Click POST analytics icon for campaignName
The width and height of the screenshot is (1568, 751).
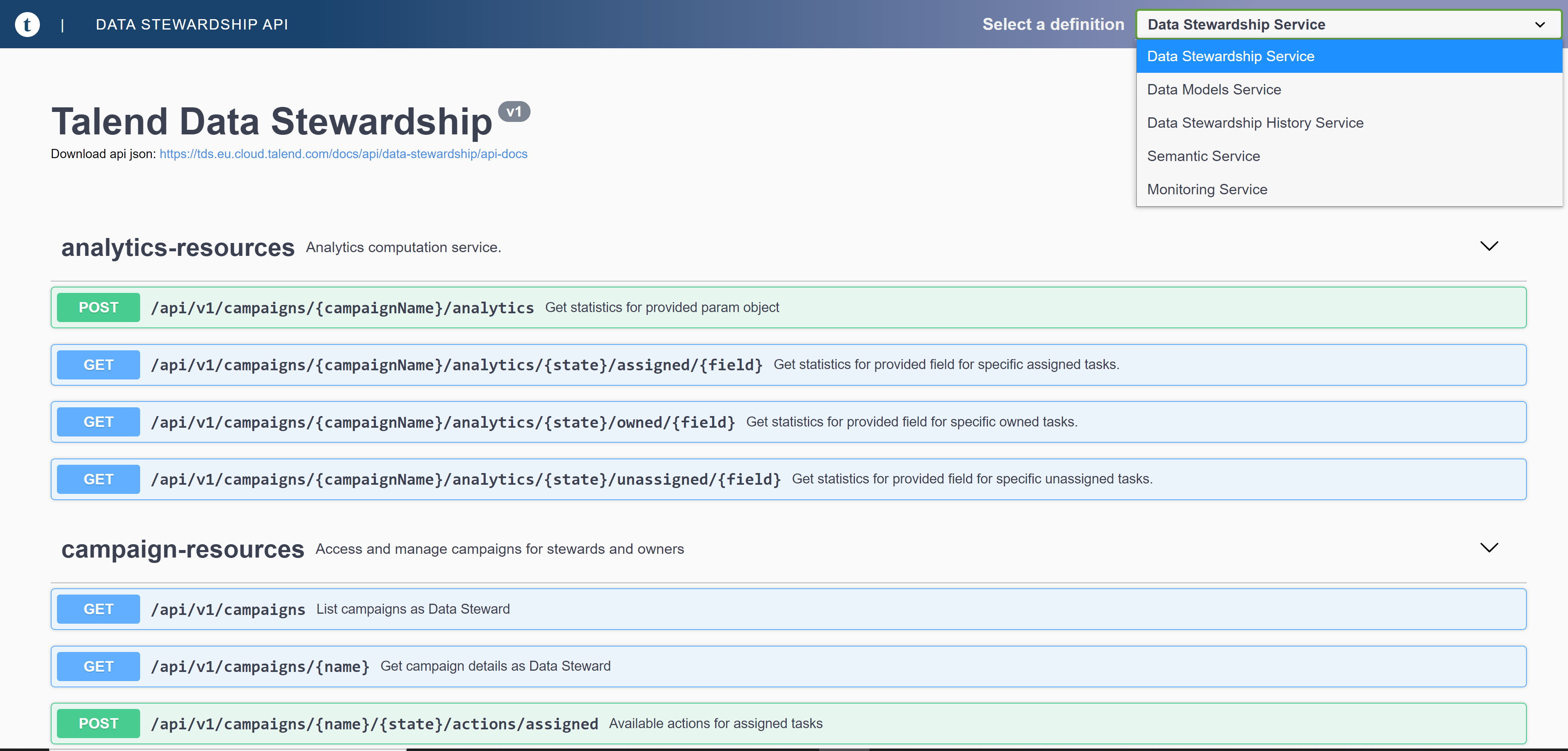click(x=98, y=307)
